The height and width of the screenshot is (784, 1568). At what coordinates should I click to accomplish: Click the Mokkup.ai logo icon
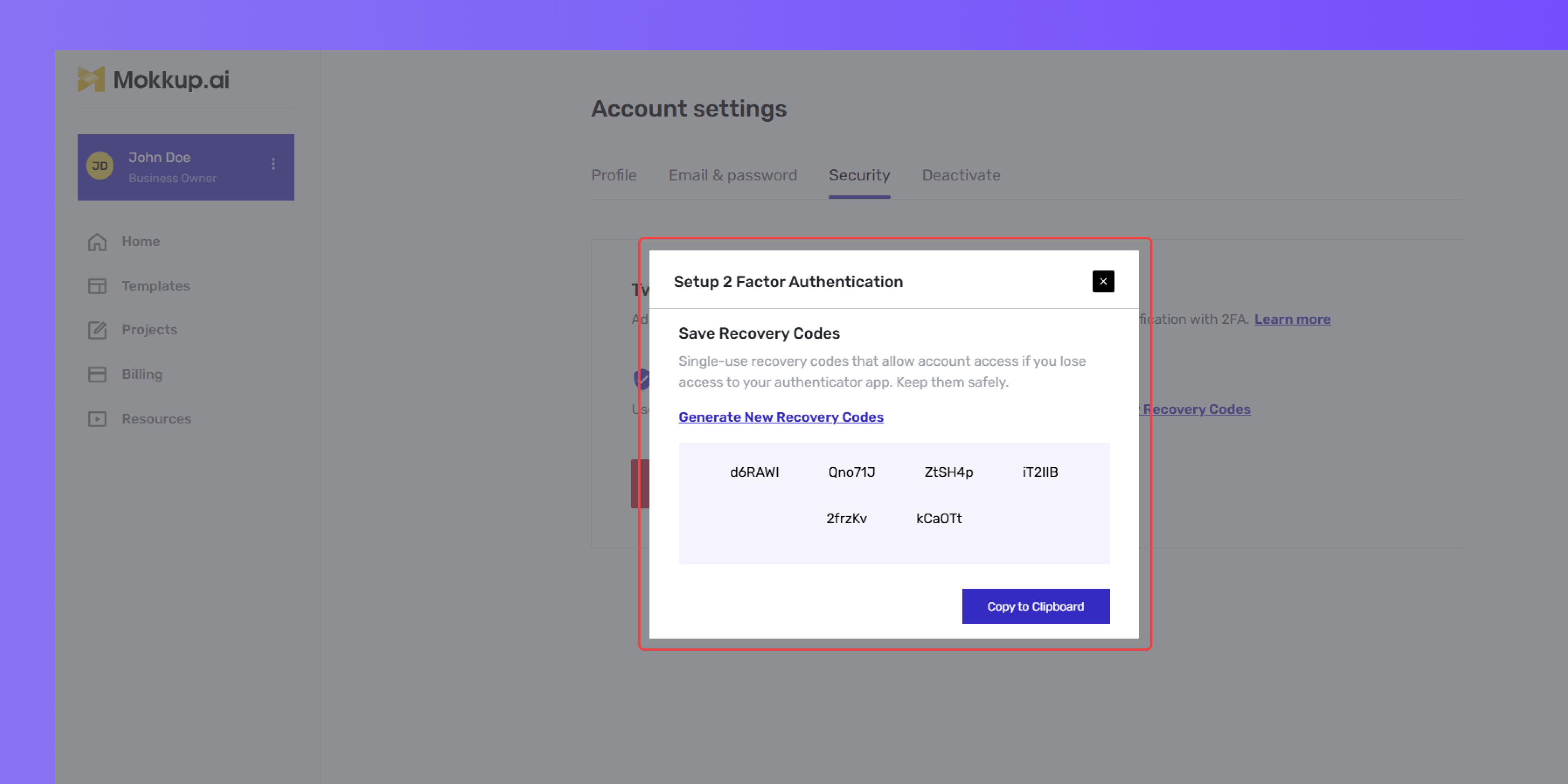(x=91, y=79)
